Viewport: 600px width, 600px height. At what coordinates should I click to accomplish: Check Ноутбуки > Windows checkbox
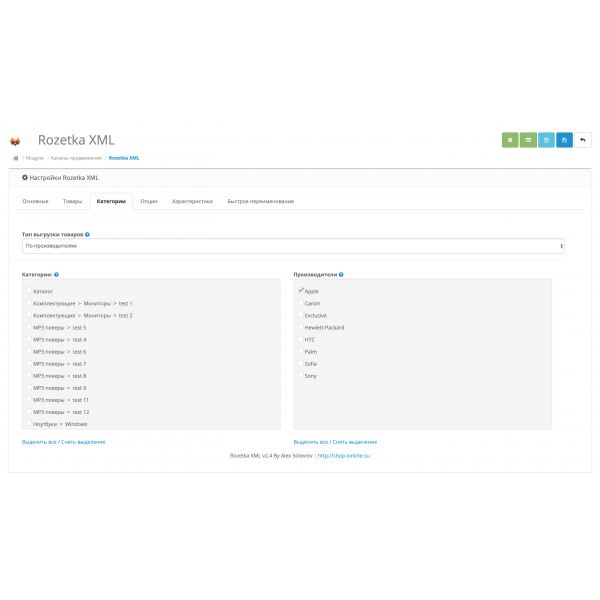pyautogui.click(x=29, y=424)
